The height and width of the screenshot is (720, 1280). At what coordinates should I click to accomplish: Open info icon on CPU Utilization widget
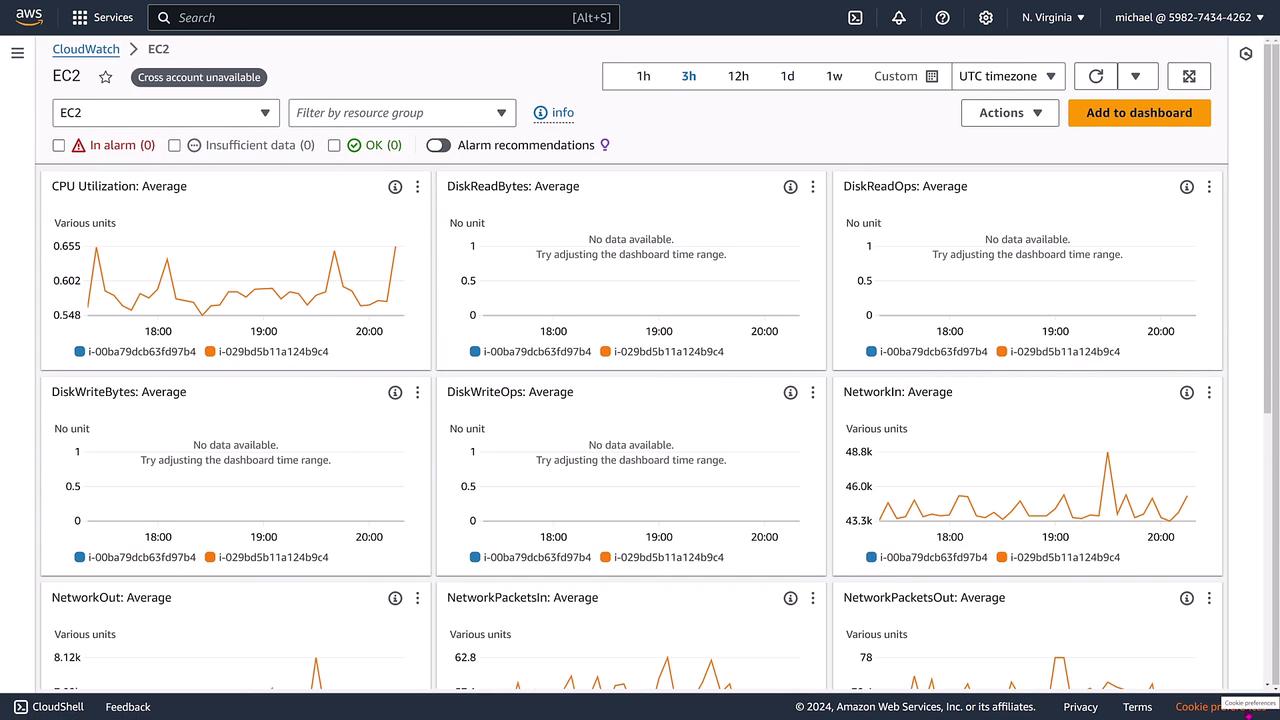click(x=395, y=187)
